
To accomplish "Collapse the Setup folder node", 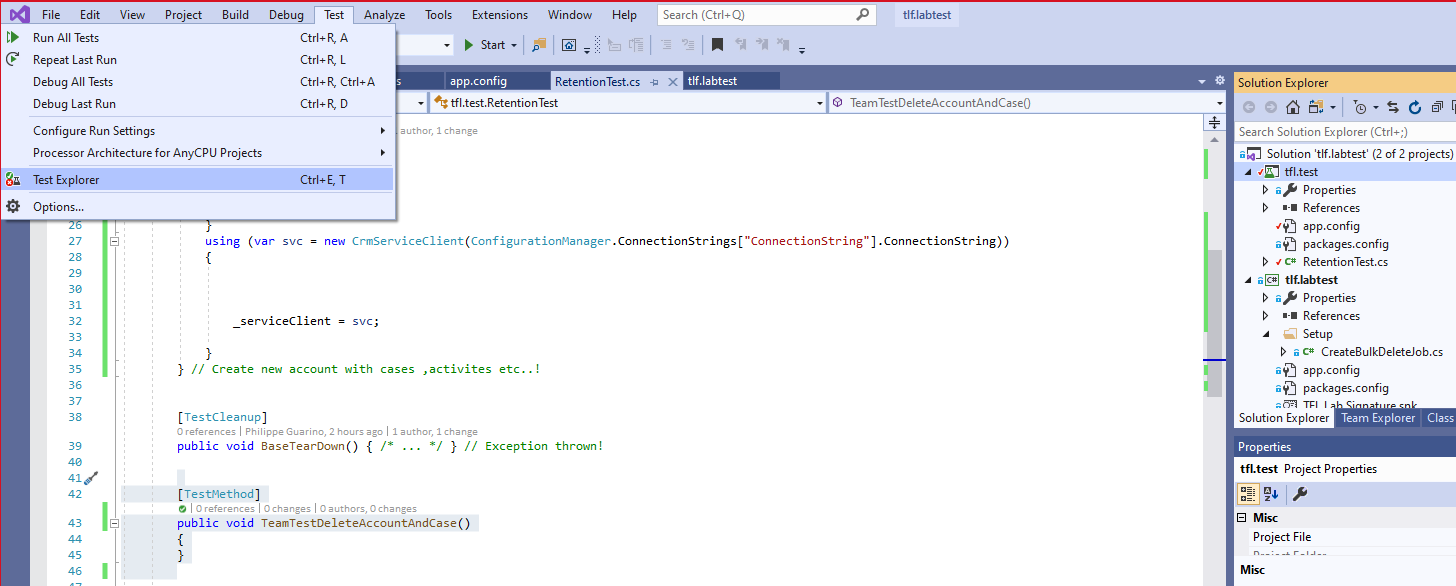I will click(1265, 334).
